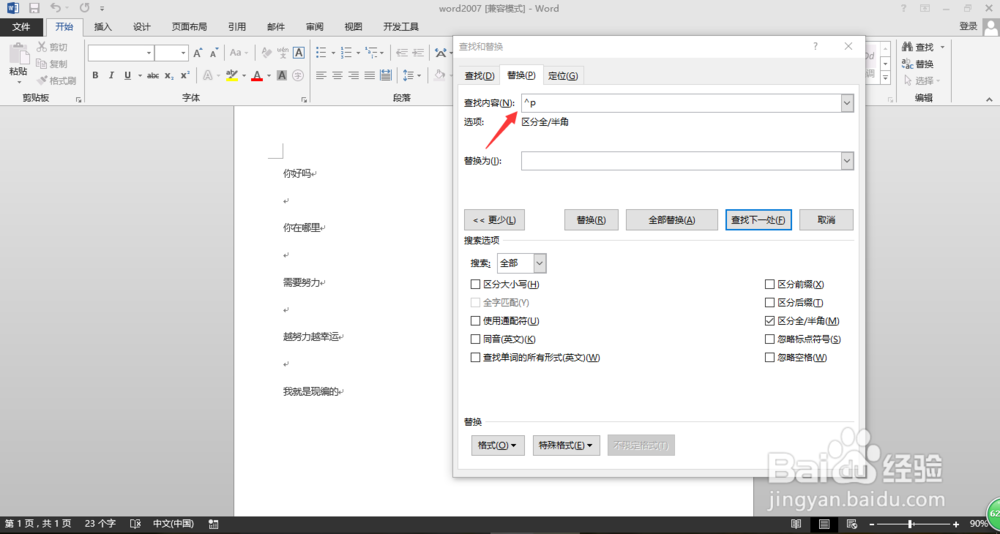Enable 同音(英文) sounds like checkbox
Screen dimensions: 1000x534
474,339
